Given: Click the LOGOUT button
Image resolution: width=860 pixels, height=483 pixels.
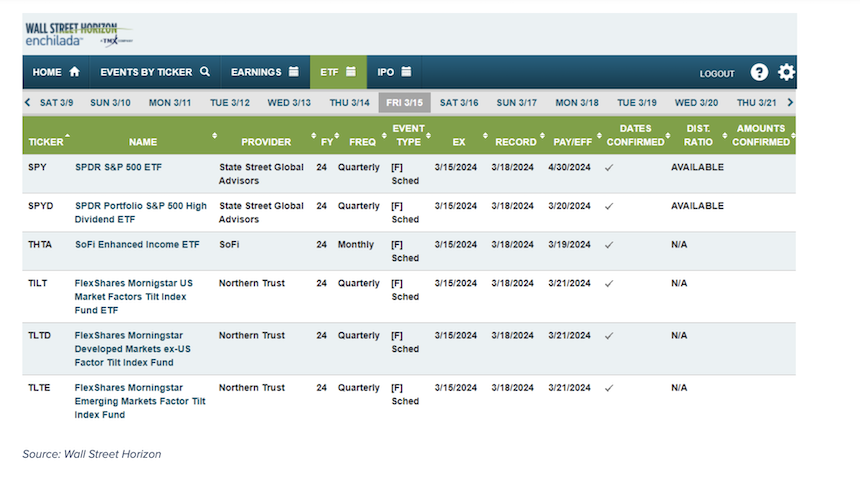Looking at the screenshot, I should click(717, 73).
